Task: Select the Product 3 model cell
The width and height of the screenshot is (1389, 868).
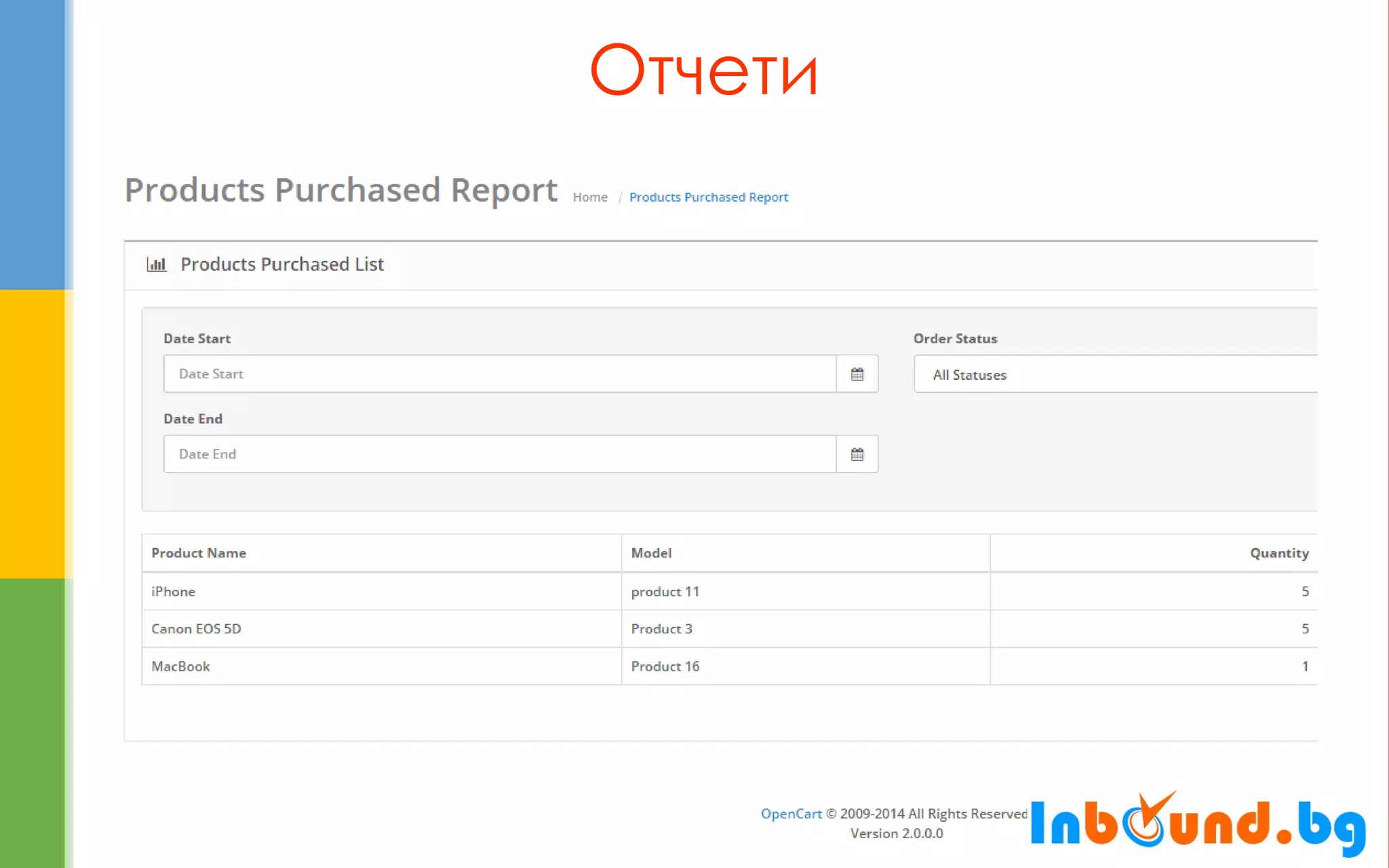Action: [x=806, y=629]
